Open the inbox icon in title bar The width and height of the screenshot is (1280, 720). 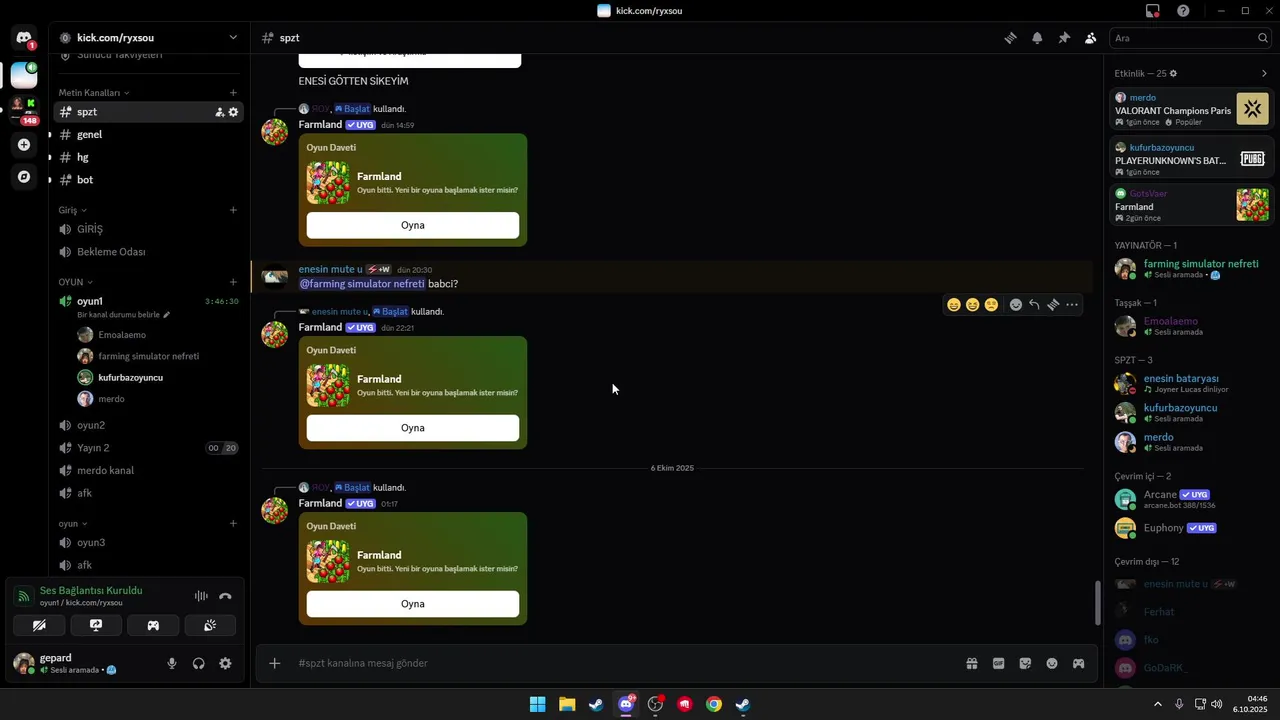tap(1153, 11)
